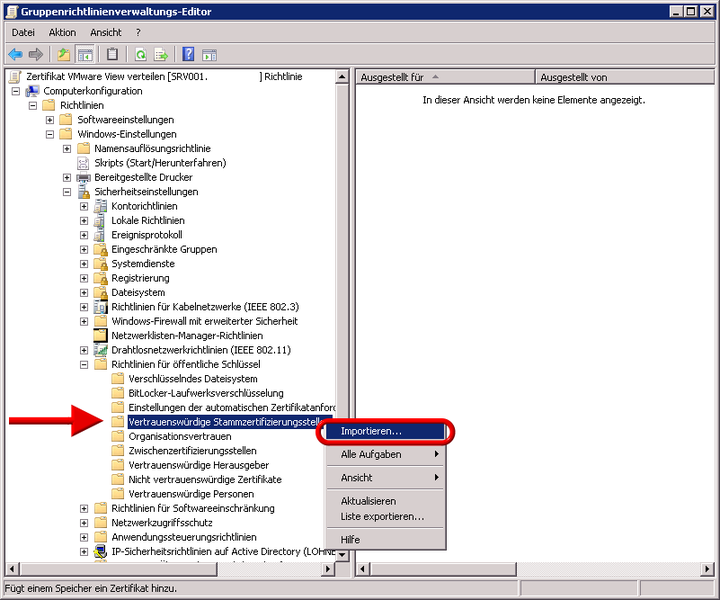Expand the Netzwerkzugriffsschutz node
This screenshot has height=600, width=720.
pos(84,523)
